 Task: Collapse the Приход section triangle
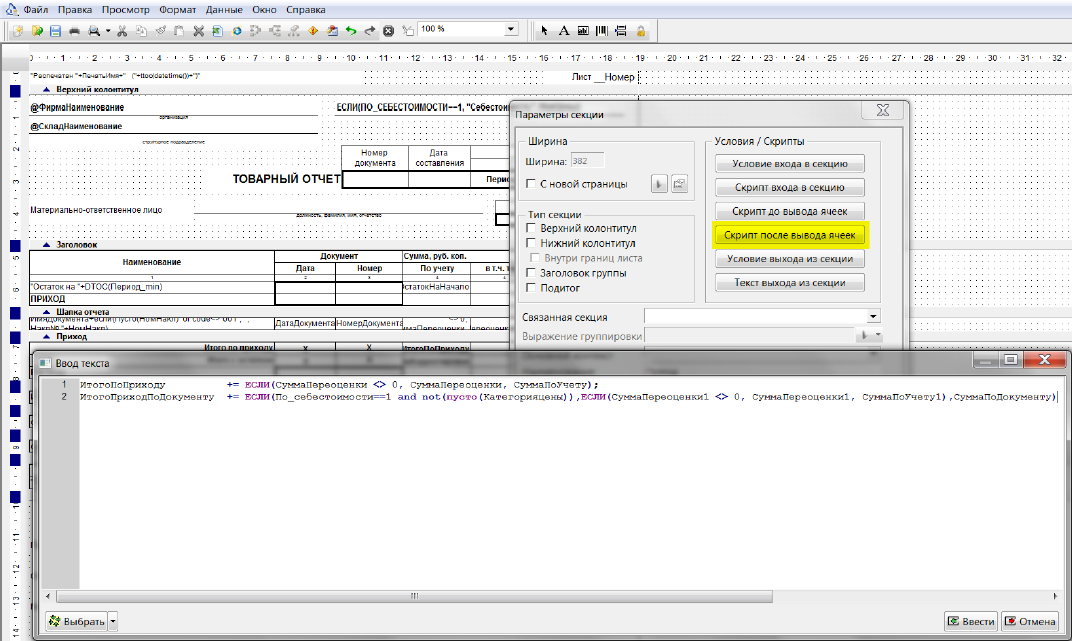point(46,336)
